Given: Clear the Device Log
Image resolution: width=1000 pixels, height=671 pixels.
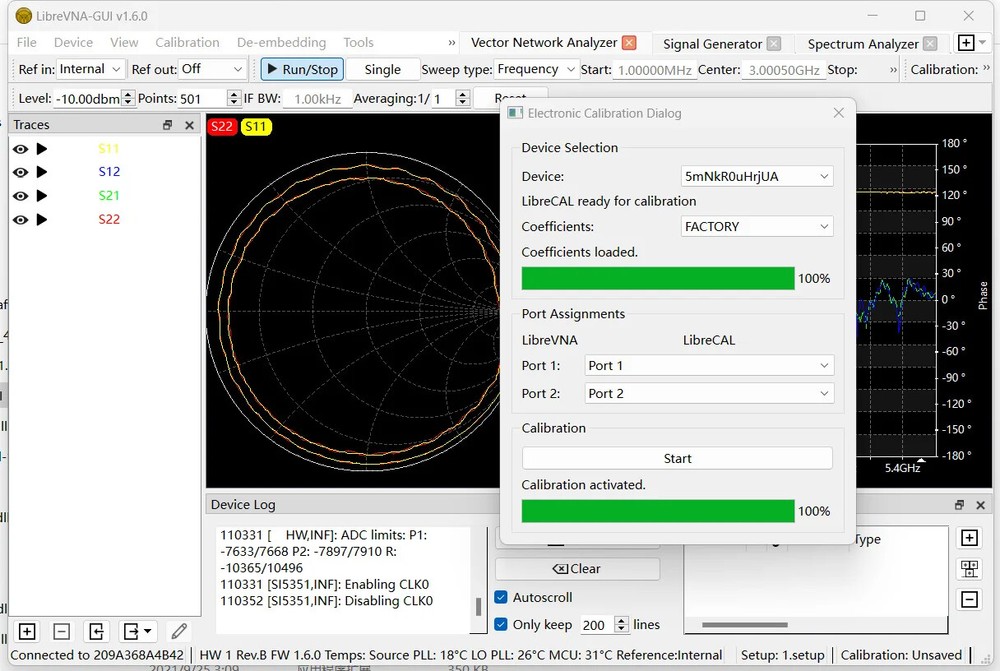Looking at the screenshot, I should tap(577, 568).
